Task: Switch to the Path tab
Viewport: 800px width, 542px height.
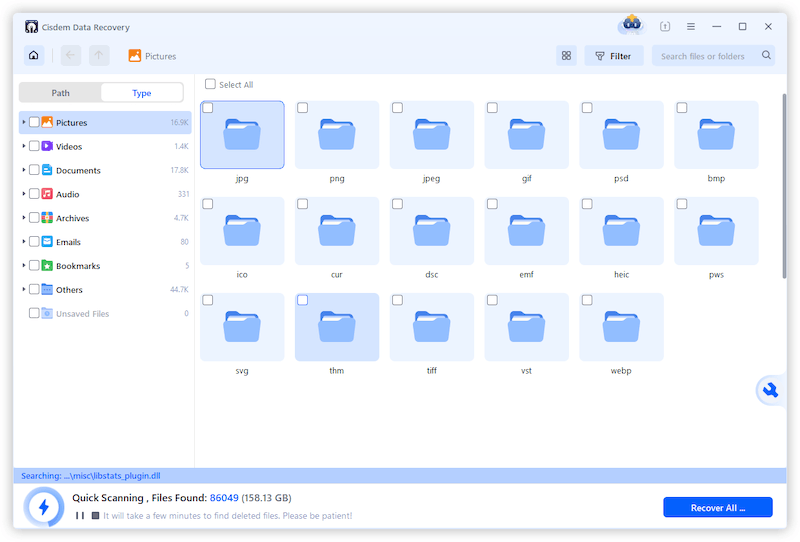Action: click(x=60, y=93)
